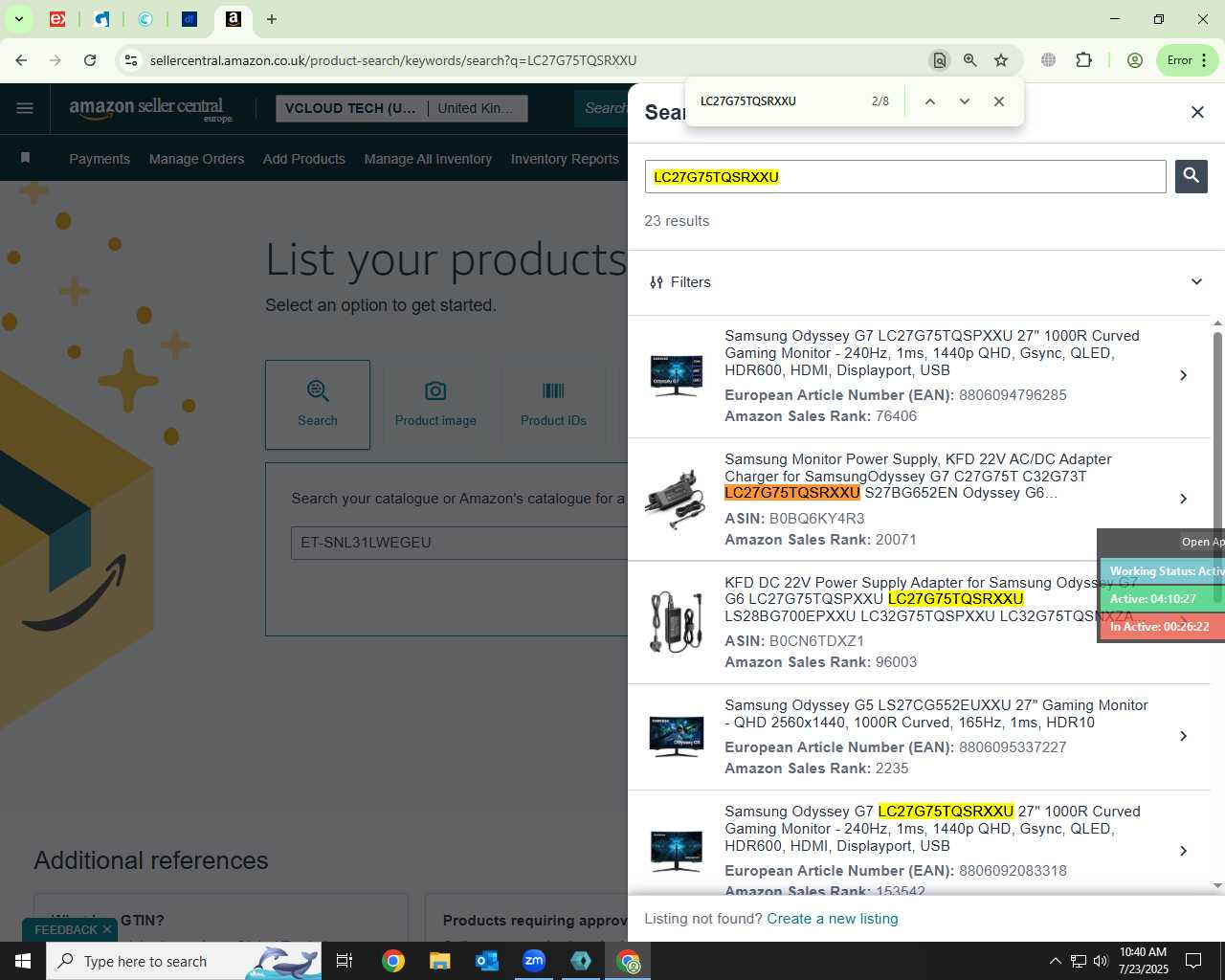
Task: Close the product search side panel
Action: click(1197, 112)
